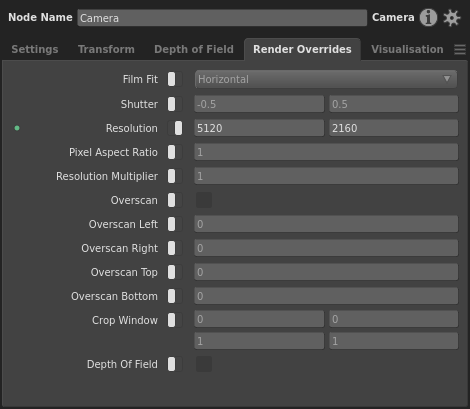Click the Resolution 5120 width field
Viewport: 470px width, 409px height.
click(x=259, y=128)
